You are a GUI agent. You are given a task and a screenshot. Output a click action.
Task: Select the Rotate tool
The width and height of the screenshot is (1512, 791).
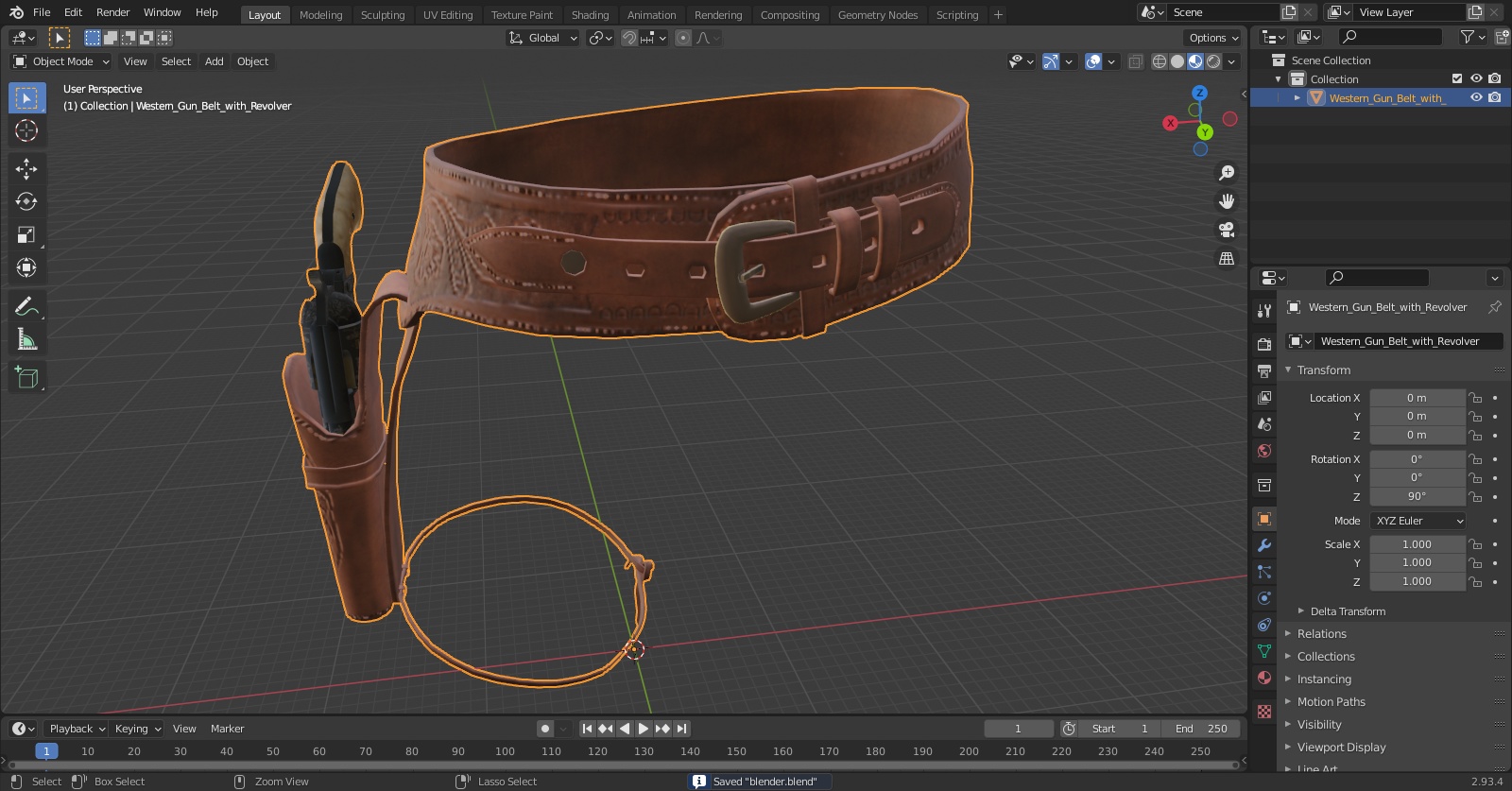26,201
